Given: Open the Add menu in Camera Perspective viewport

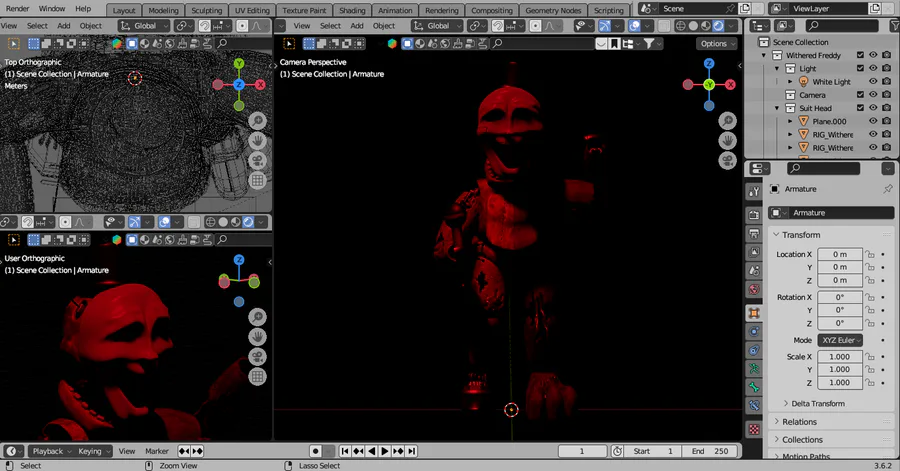Looking at the screenshot, I should (357, 26).
